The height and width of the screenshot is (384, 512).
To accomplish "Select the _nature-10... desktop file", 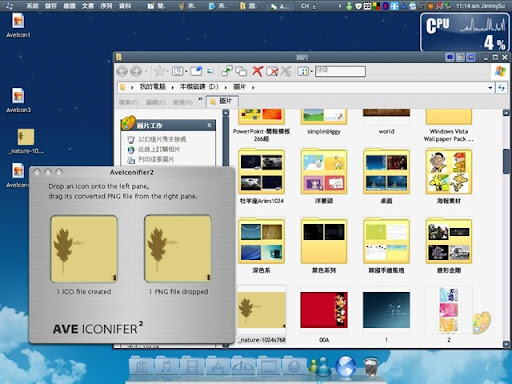I will [x=26, y=141].
